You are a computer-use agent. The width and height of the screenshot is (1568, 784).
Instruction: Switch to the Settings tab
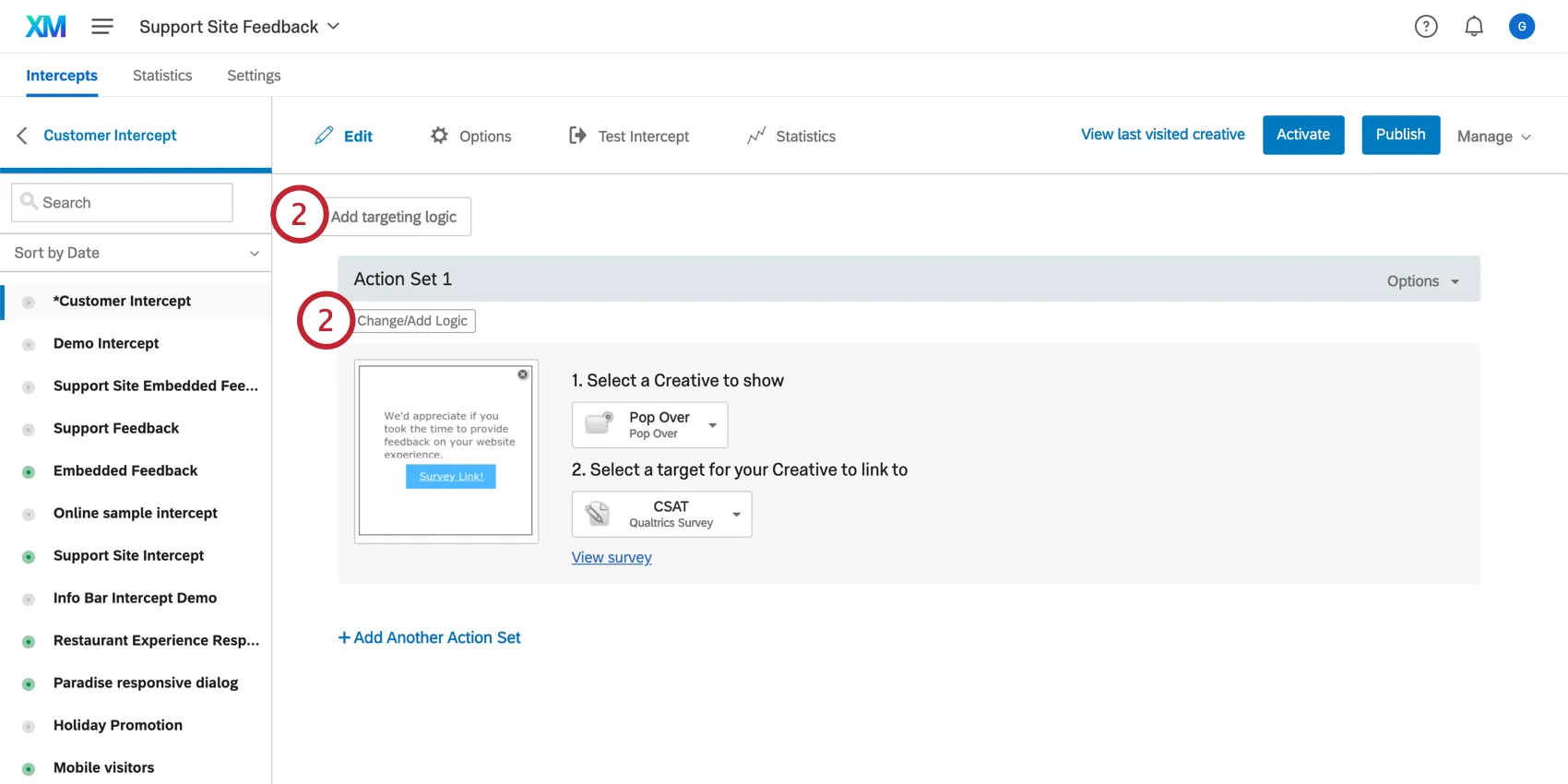point(253,75)
